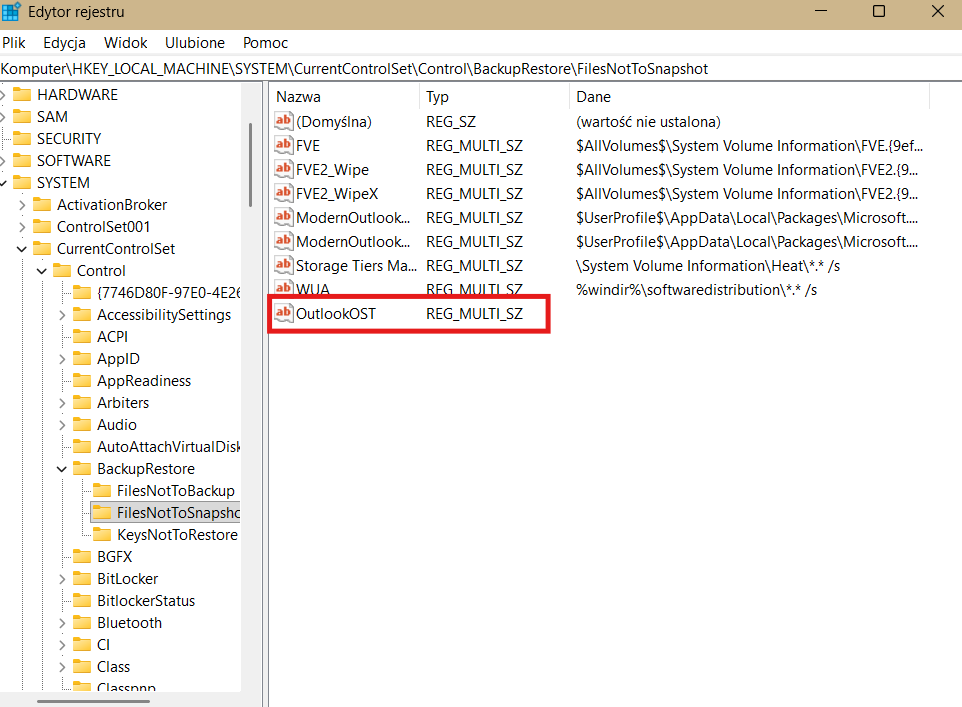This screenshot has width=962, height=707.
Task: Expand the ControlSet001 tree node
Action: click(x=22, y=227)
